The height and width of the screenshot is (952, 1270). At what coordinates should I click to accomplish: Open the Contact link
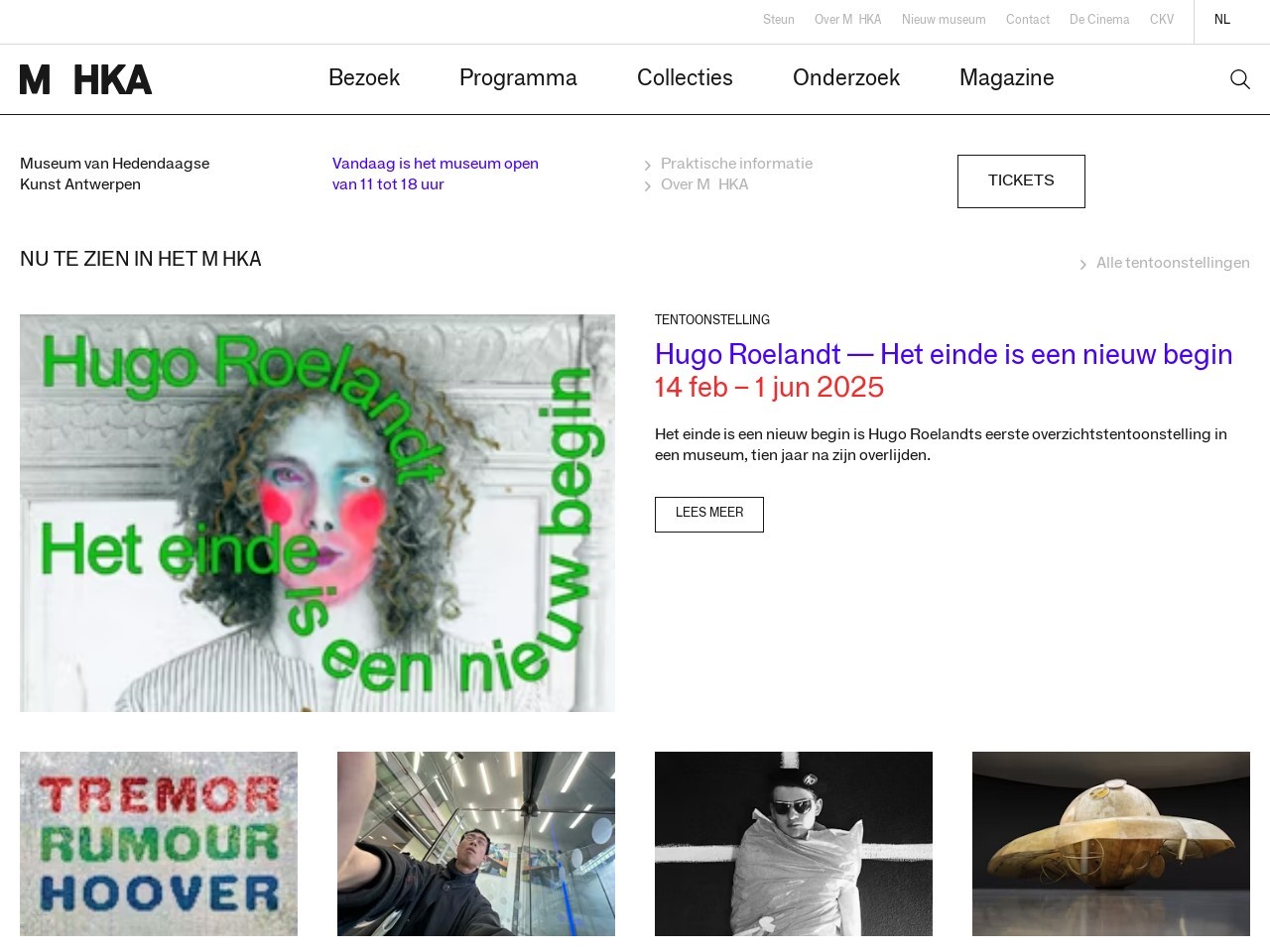click(x=1028, y=20)
